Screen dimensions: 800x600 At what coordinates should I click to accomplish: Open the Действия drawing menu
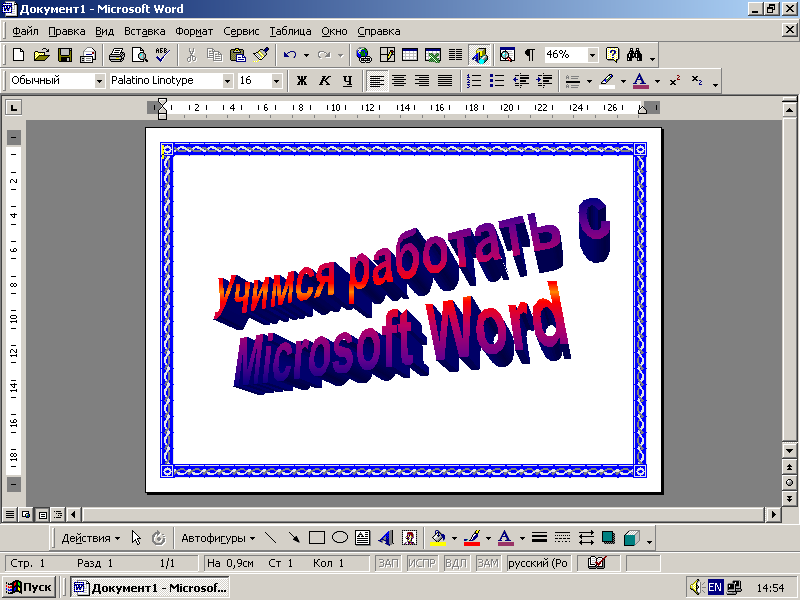point(91,538)
